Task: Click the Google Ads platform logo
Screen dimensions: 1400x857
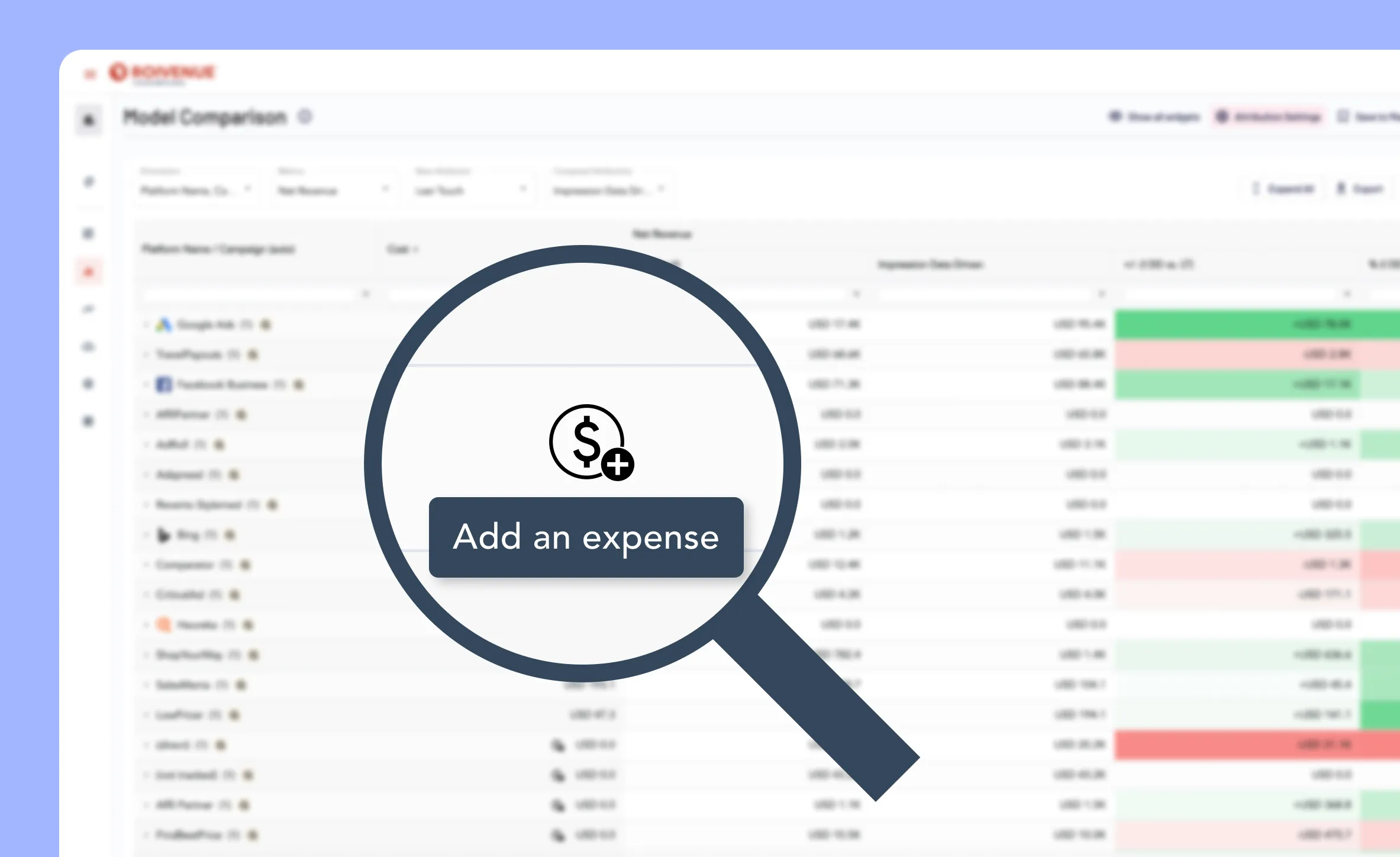Action: (164, 324)
